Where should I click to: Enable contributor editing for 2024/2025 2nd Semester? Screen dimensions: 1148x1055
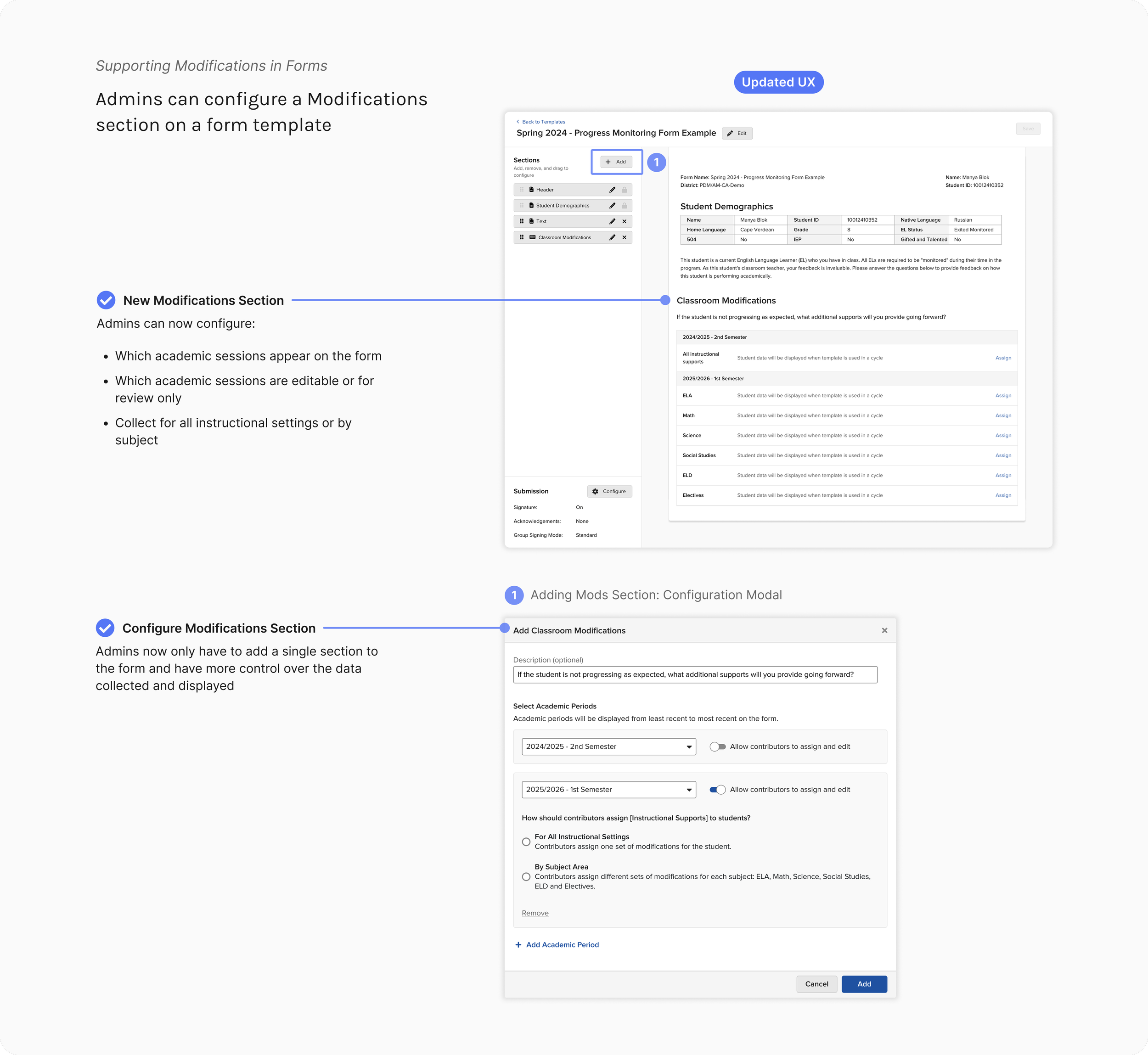[x=717, y=747]
